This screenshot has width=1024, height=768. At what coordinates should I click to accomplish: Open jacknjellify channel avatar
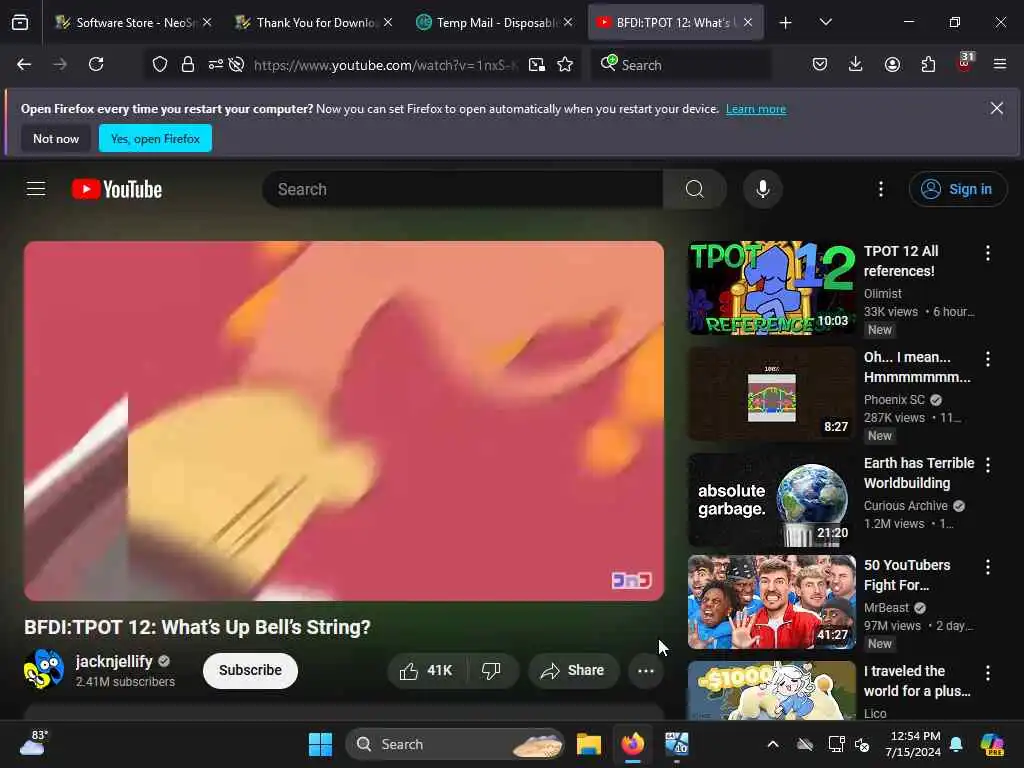point(44,669)
